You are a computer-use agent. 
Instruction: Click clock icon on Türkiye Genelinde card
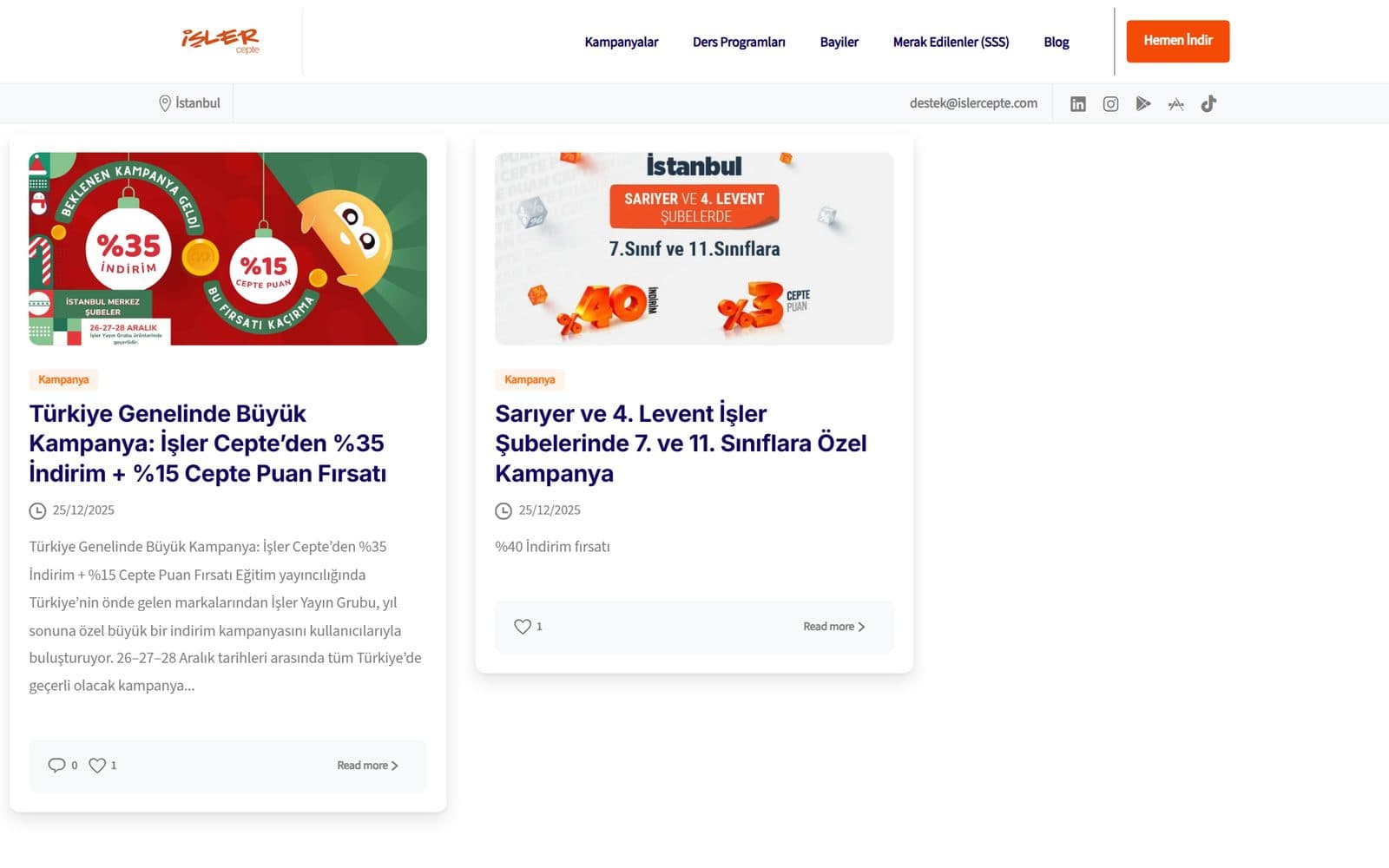[x=37, y=510]
